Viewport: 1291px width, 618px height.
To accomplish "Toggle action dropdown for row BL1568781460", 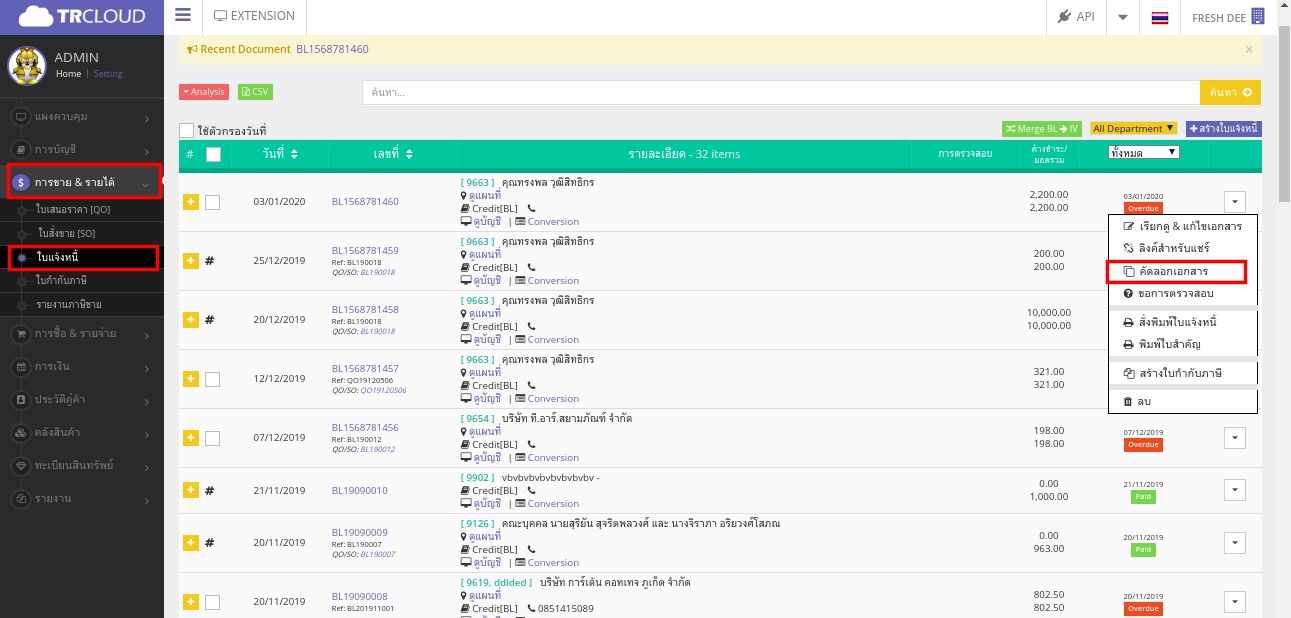I will point(1234,202).
